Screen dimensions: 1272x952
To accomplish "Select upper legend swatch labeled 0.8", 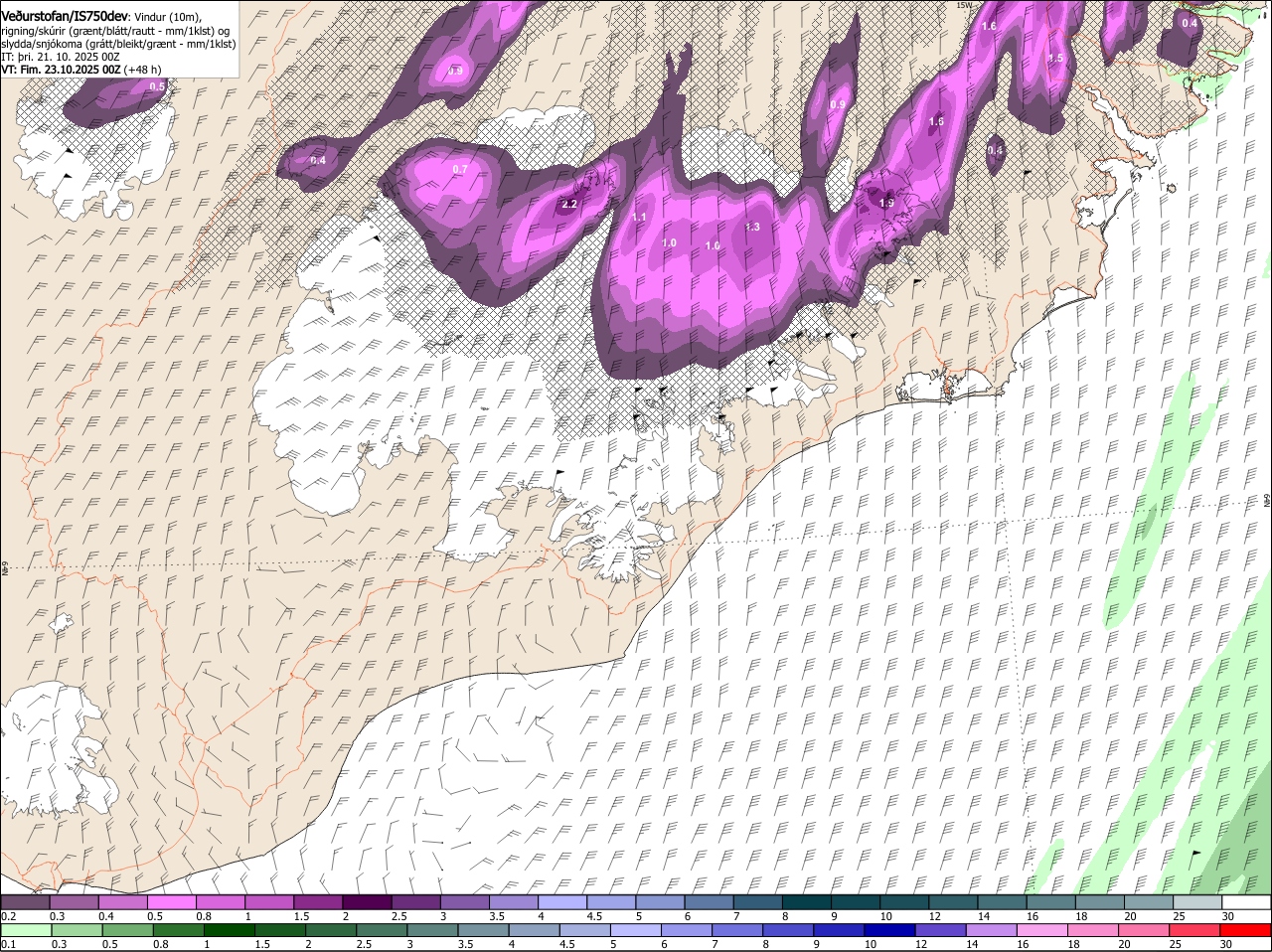I will click(220, 902).
